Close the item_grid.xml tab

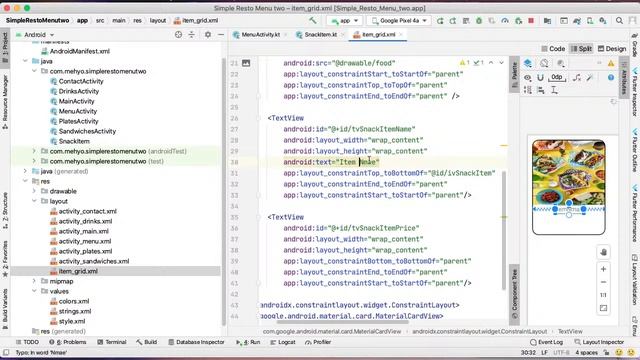click(x=401, y=35)
